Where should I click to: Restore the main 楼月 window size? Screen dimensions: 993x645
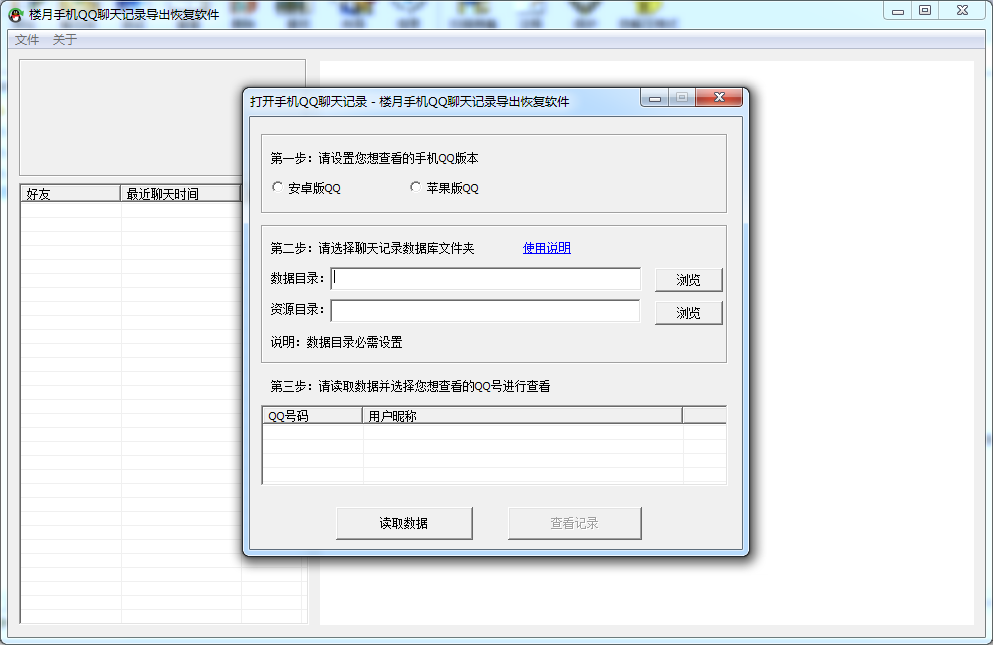(925, 11)
